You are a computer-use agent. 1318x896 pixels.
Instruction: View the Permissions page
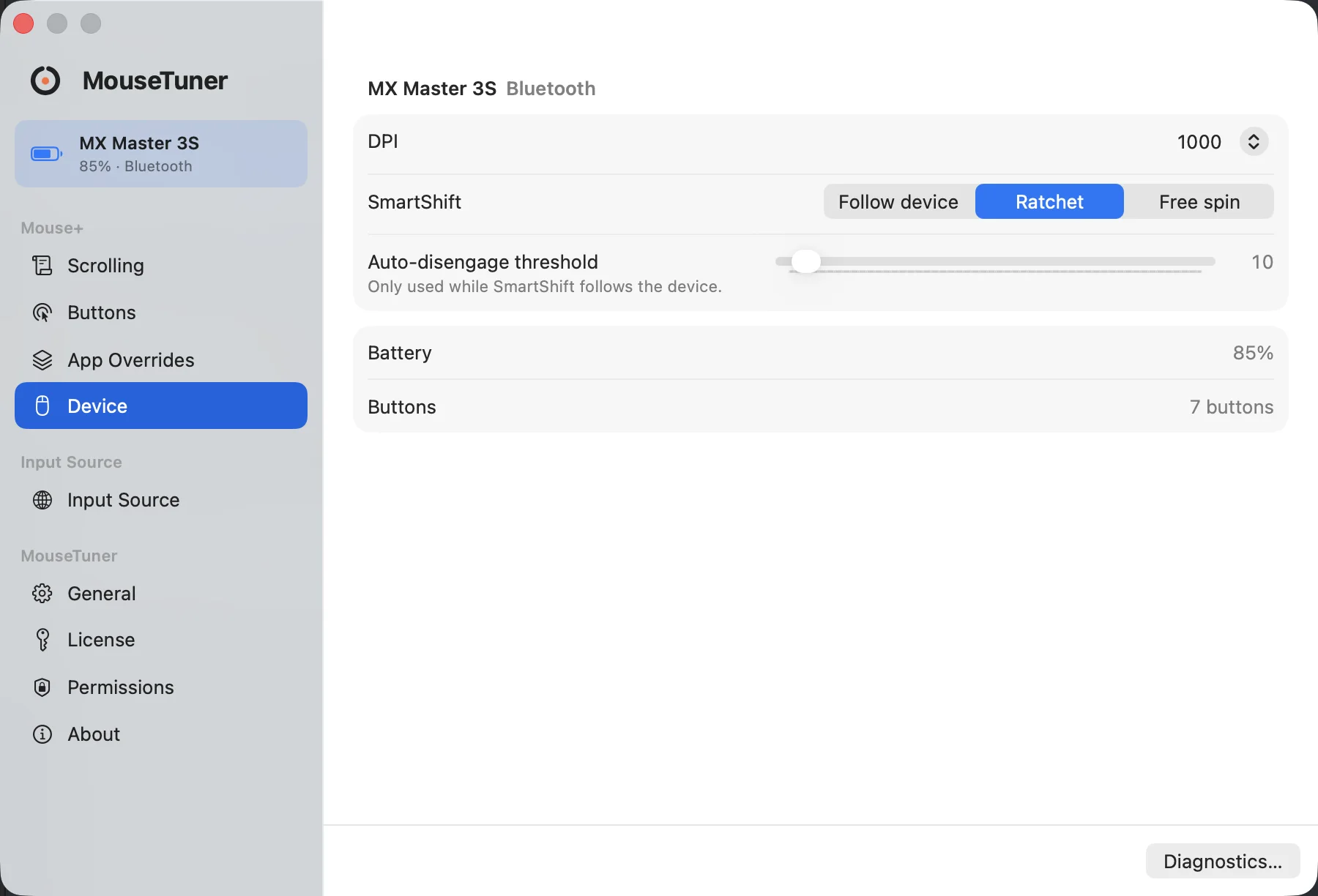[x=161, y=687]
